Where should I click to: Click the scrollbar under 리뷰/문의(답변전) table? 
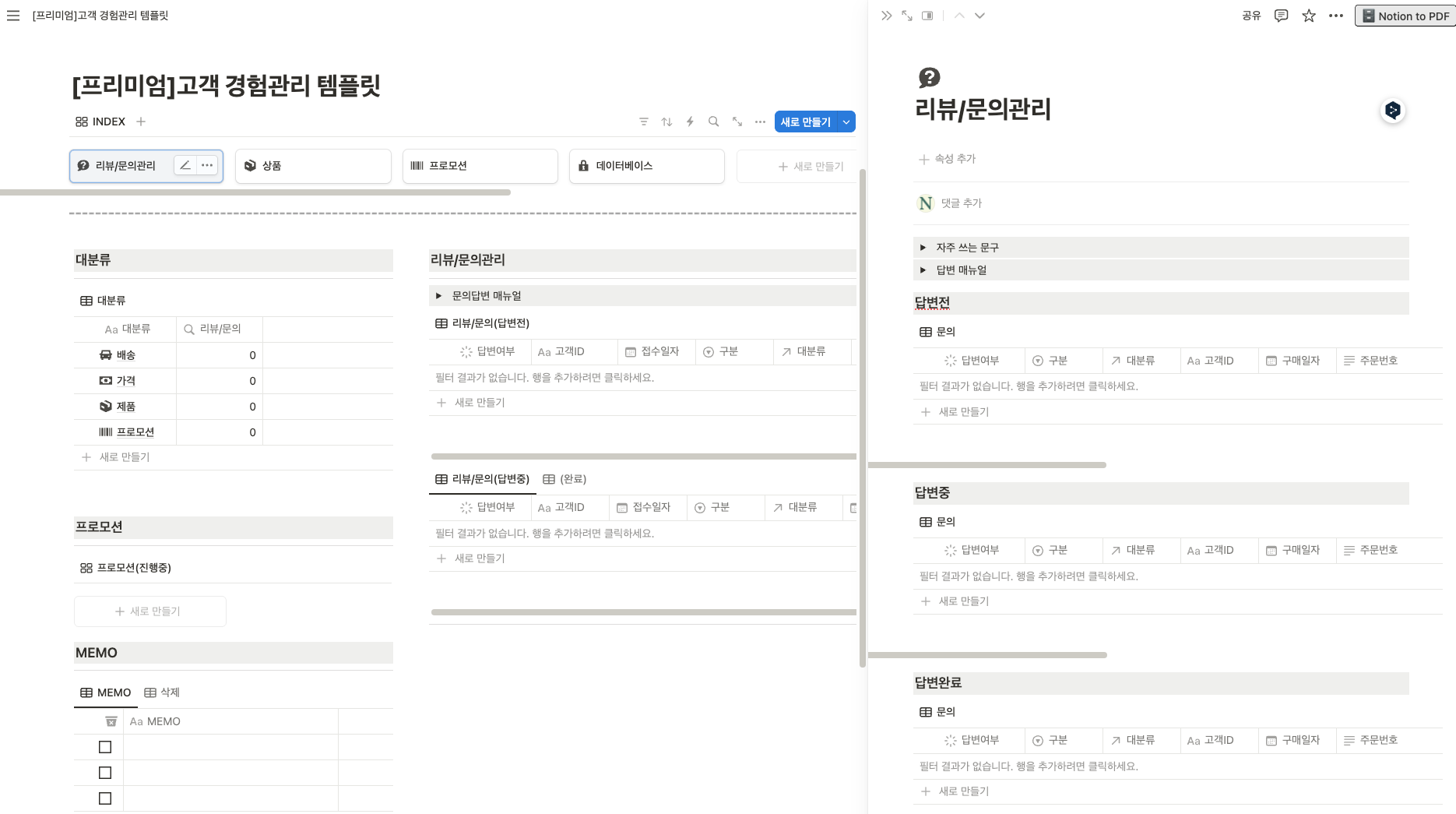[x=644, y=456]
